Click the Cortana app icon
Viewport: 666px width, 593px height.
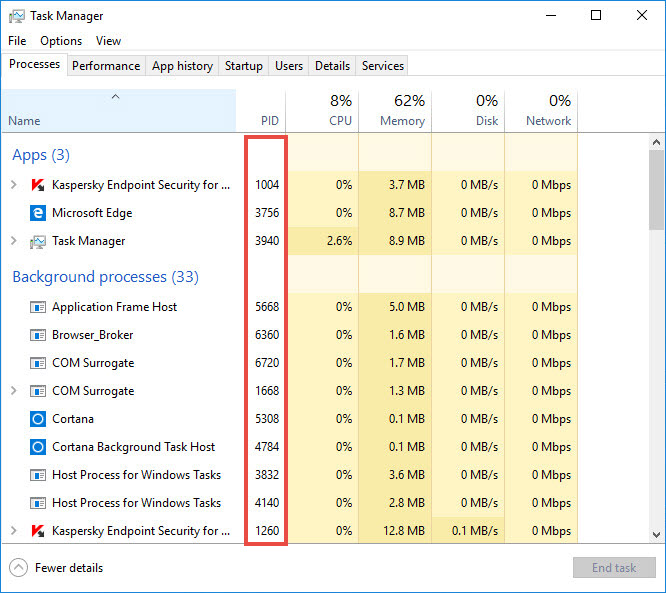[x=38, y=419]
